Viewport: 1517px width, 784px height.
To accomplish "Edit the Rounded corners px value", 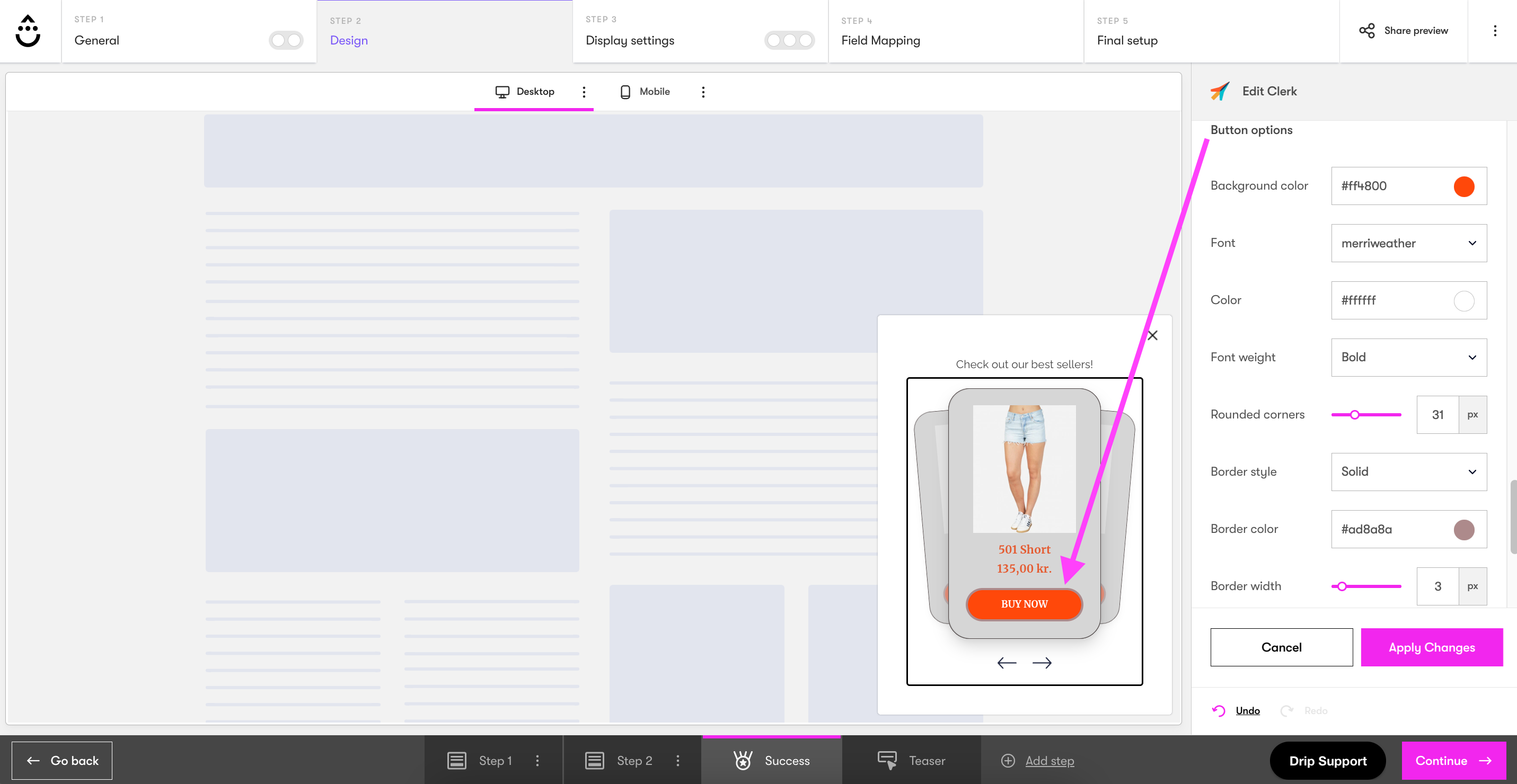I will pos(1437,414).
